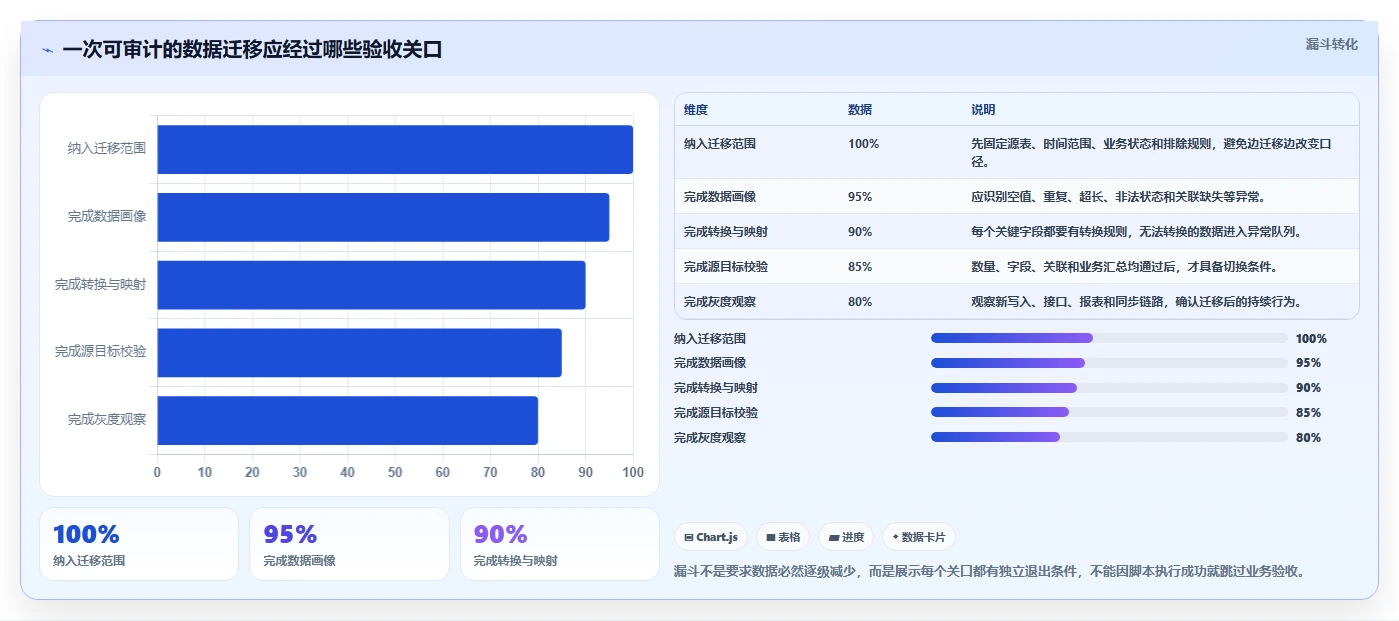The image size is (1399, 621).
Task: Click the 完成数据画像 label in the progress list
Action: pos(710,363)
